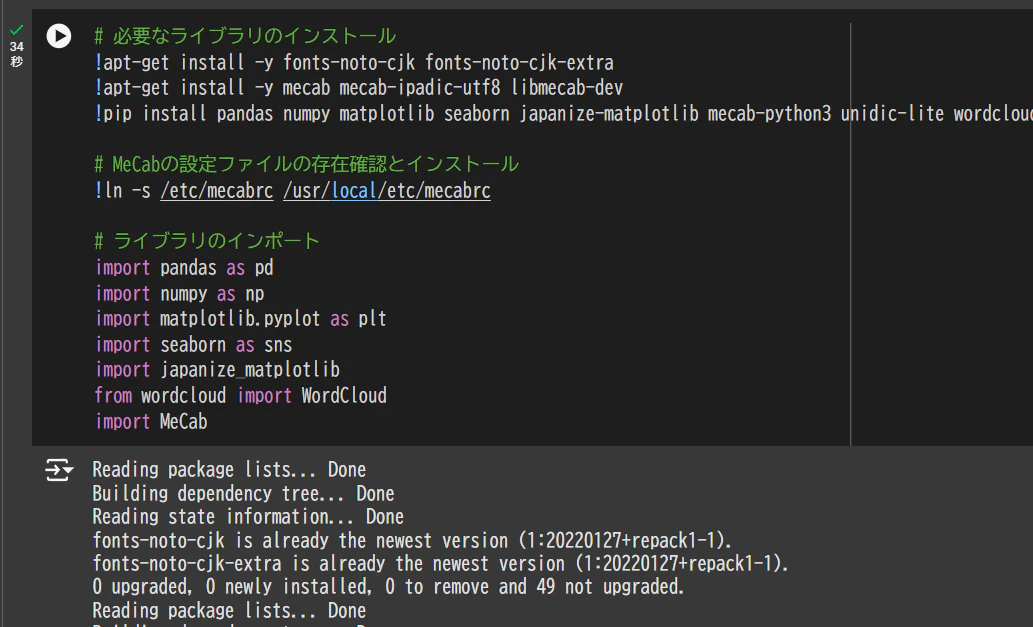Click output '0 upgraded, 0 newly installed'
The image size is (1033, 627).
(x=388, y=587)
